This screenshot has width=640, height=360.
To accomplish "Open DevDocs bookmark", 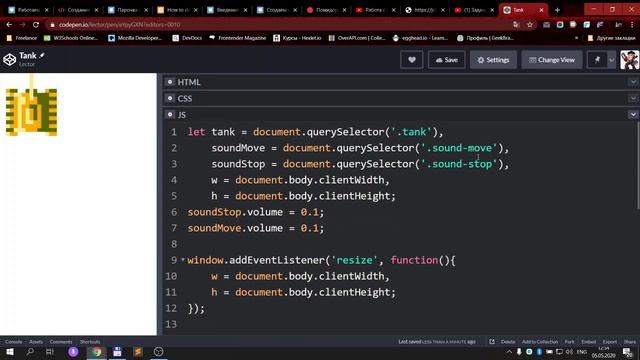I will [x=187, y=38].
